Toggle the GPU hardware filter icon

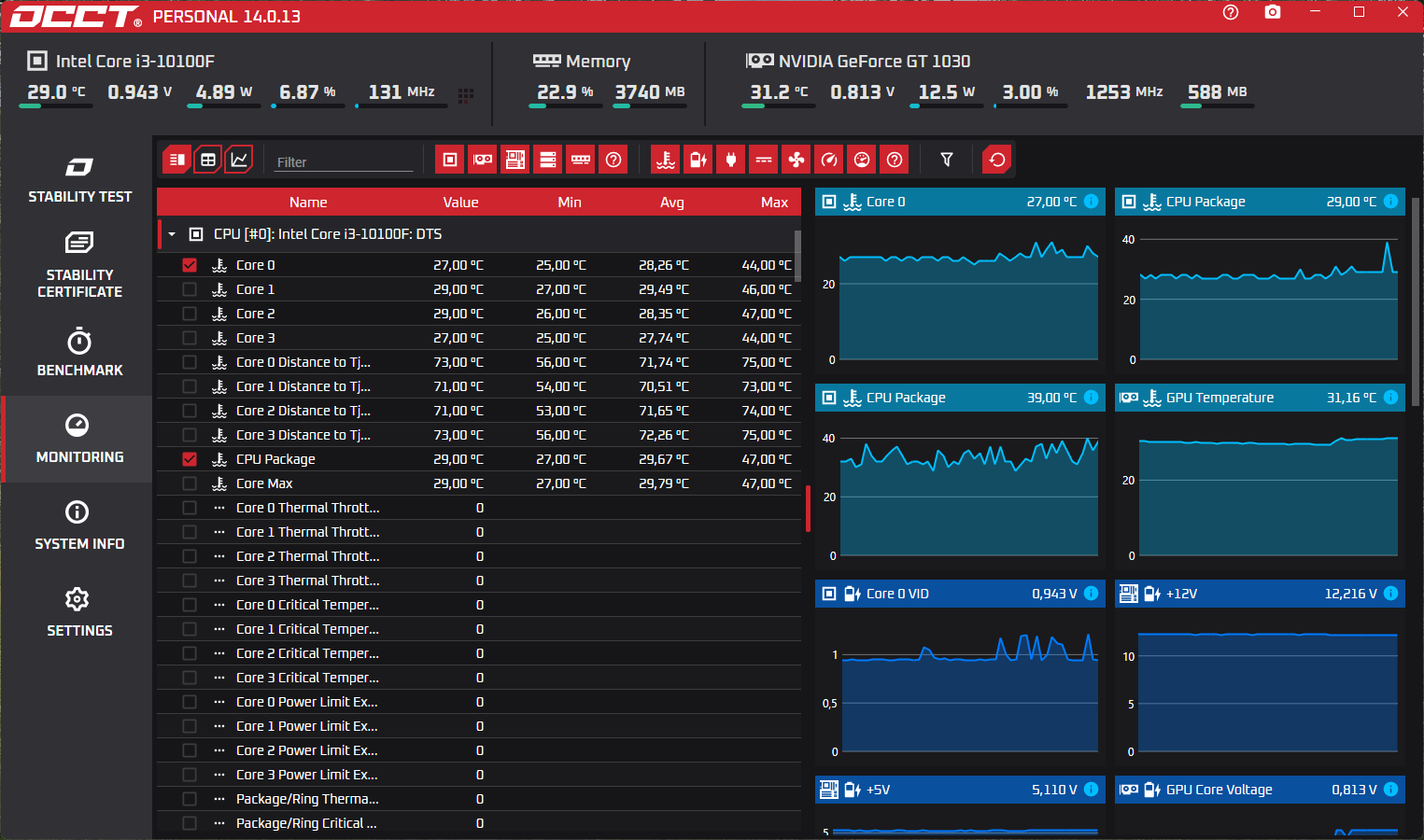(483, 160)
